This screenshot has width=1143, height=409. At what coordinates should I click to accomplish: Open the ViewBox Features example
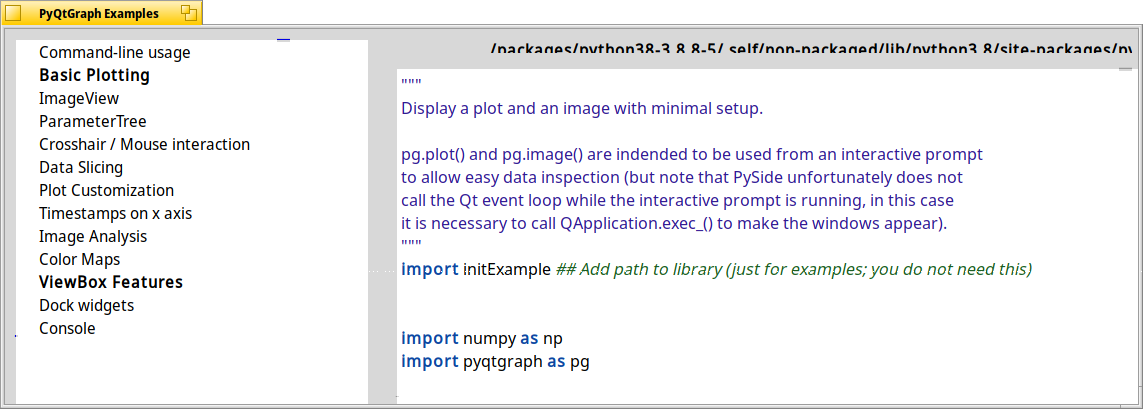tap(111, 282)
